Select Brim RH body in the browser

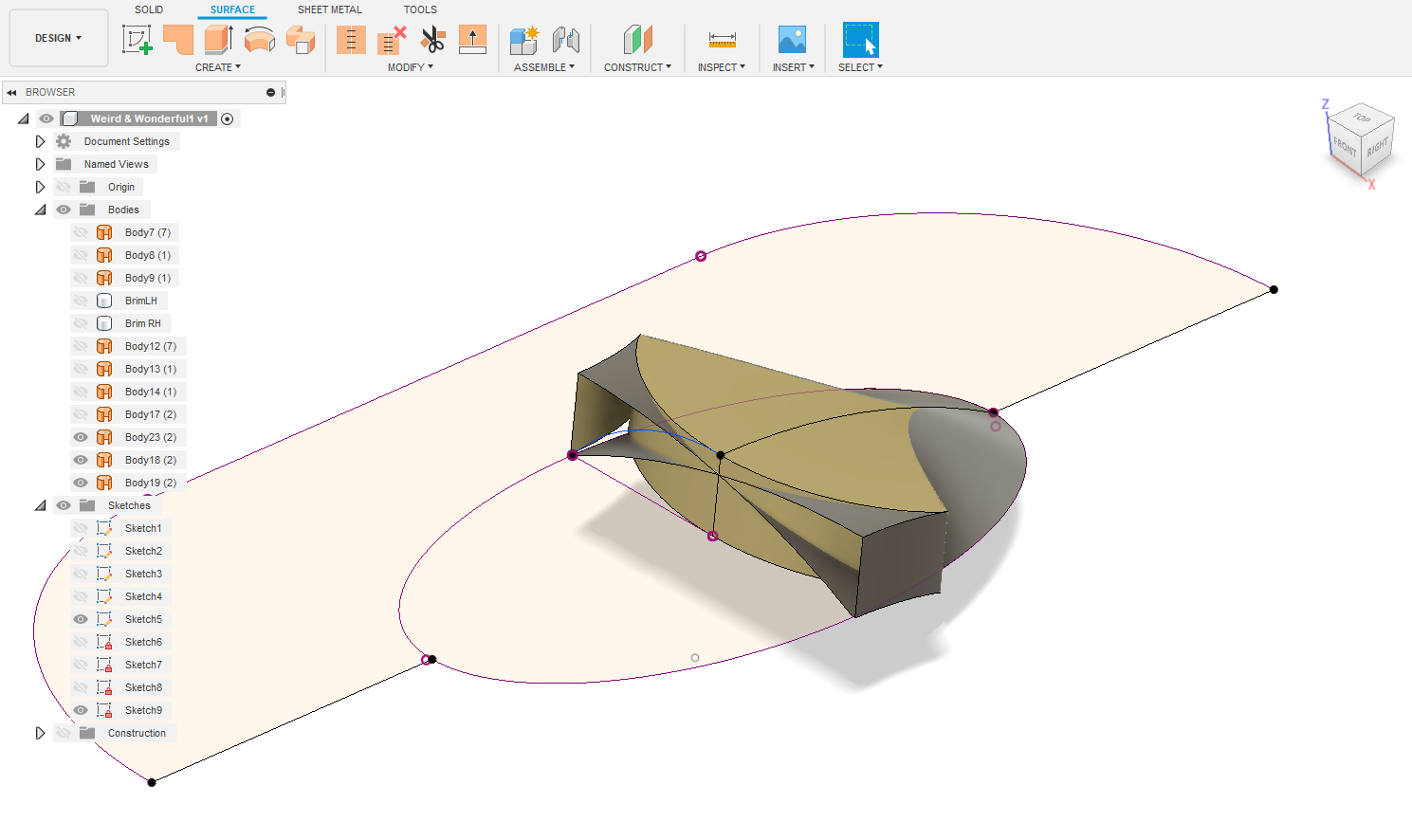tap(143, 323)
